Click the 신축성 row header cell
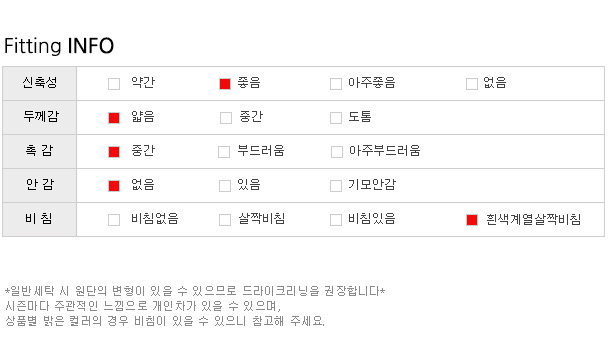Viewport: 608px width, 361px height. click(40, 83)
